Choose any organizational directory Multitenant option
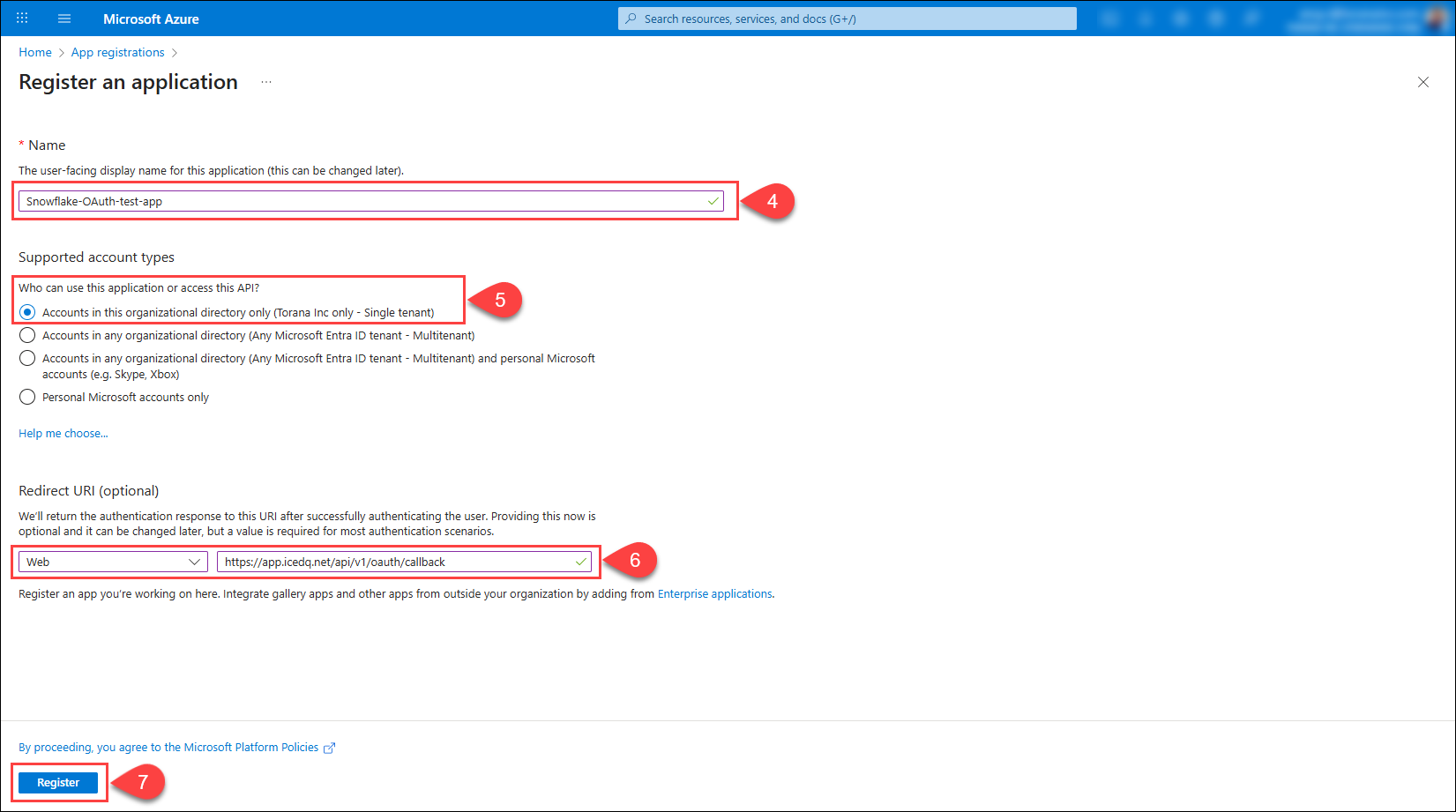Viewport: 1456px width, 812px height. point(27,335)
